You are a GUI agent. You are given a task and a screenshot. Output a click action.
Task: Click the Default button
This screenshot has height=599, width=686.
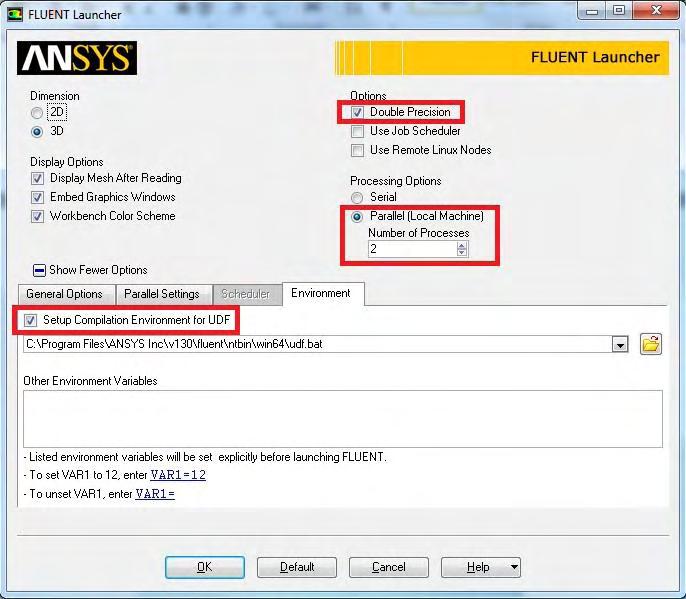(x=297, y=567)
